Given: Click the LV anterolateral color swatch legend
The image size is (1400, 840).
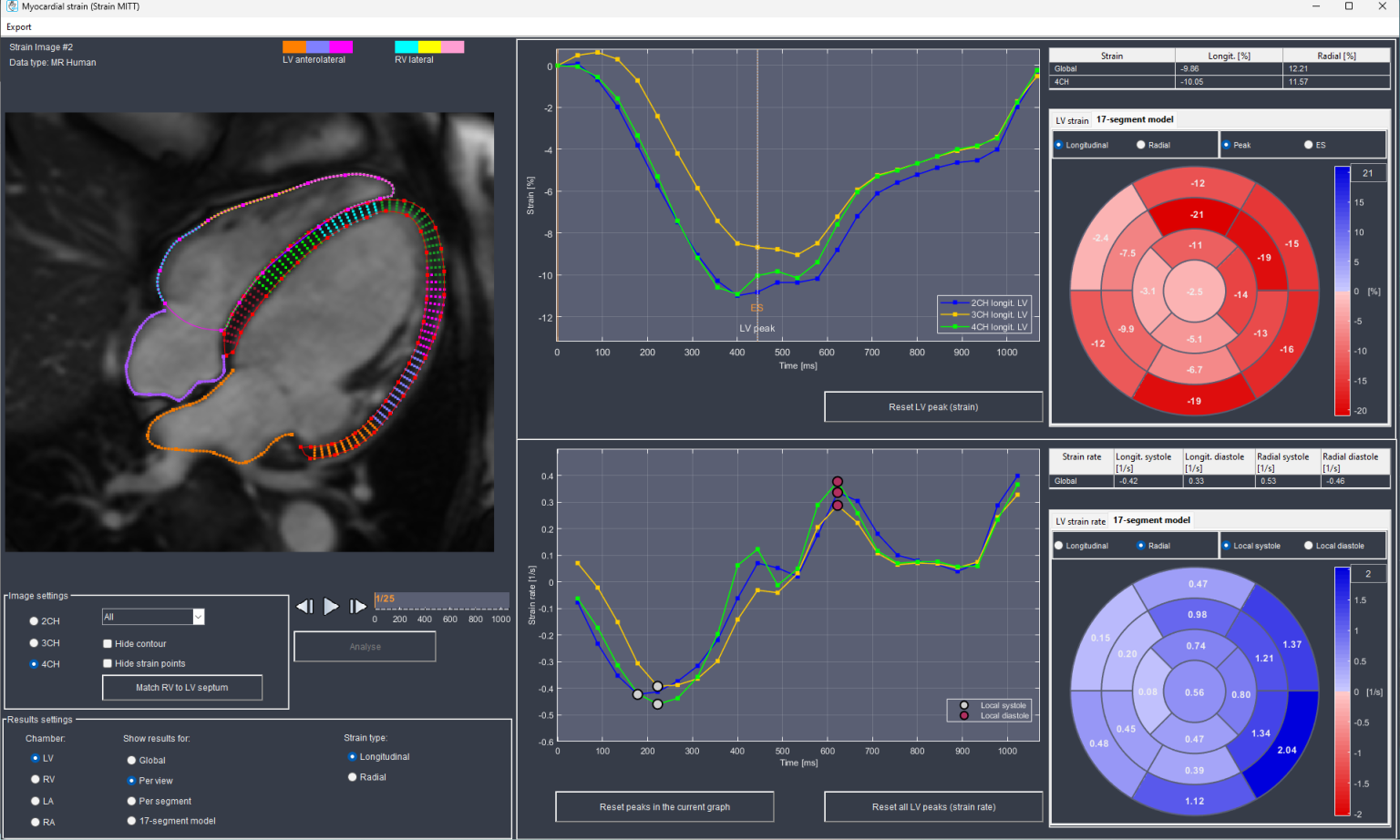Looking at the screenshot, I should coord(317,47).
